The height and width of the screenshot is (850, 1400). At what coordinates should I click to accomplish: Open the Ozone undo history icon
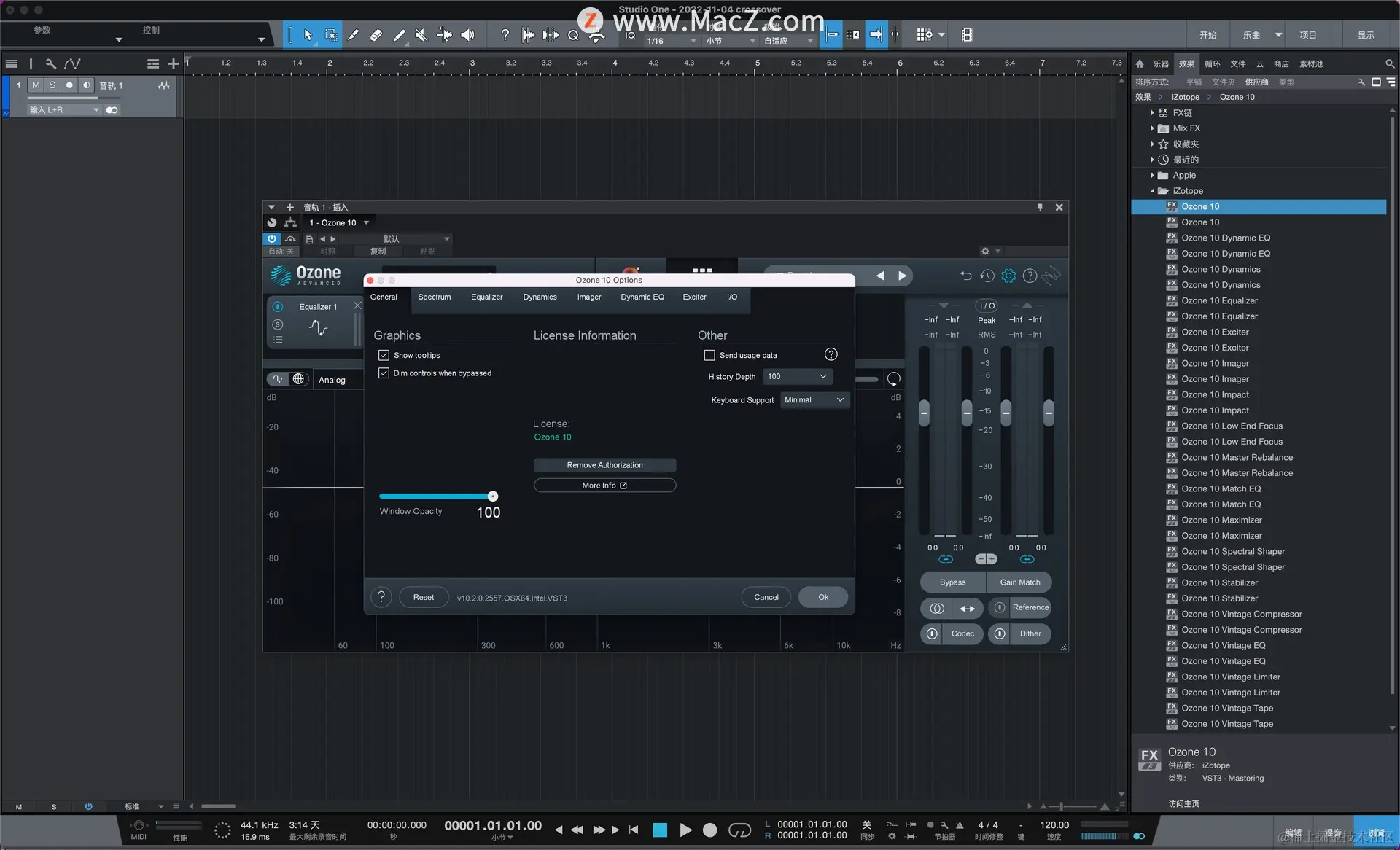coord(987,276)
